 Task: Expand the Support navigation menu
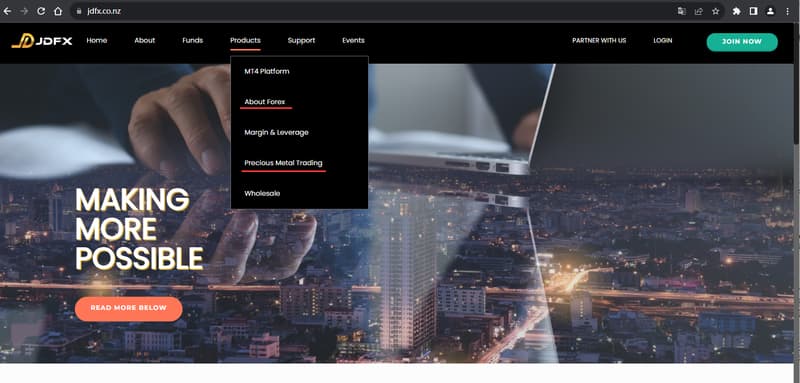[301, 40]
